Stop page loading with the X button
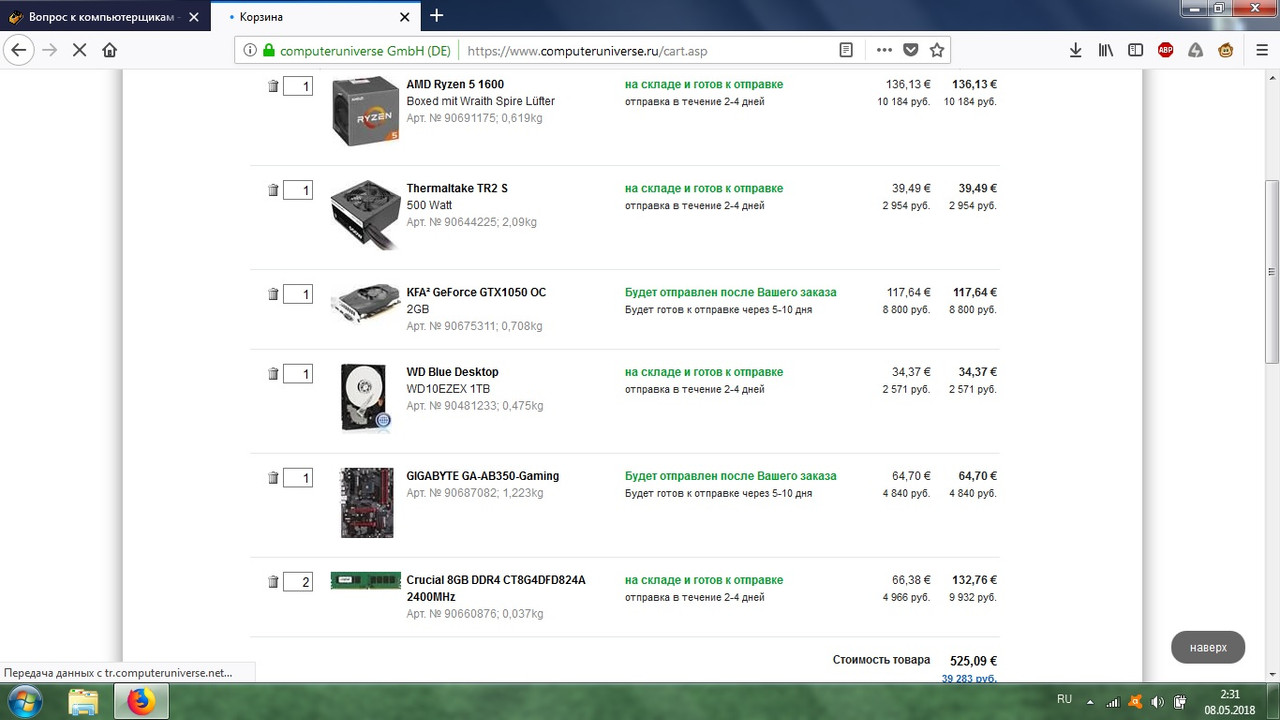The width and height of the screenshot is (1280, 720). click(x=80, y=50)
